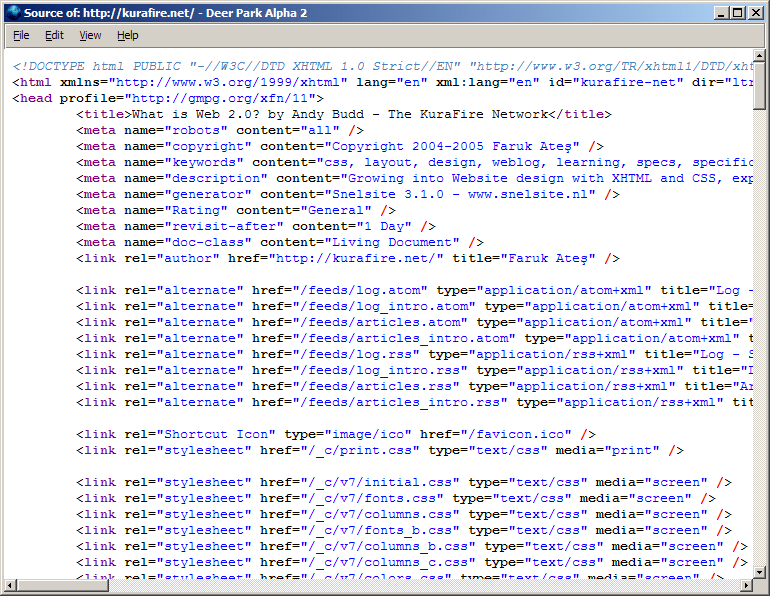
Task: Click the vertical scrollbar up arrow
Action: tap(760, 57)
